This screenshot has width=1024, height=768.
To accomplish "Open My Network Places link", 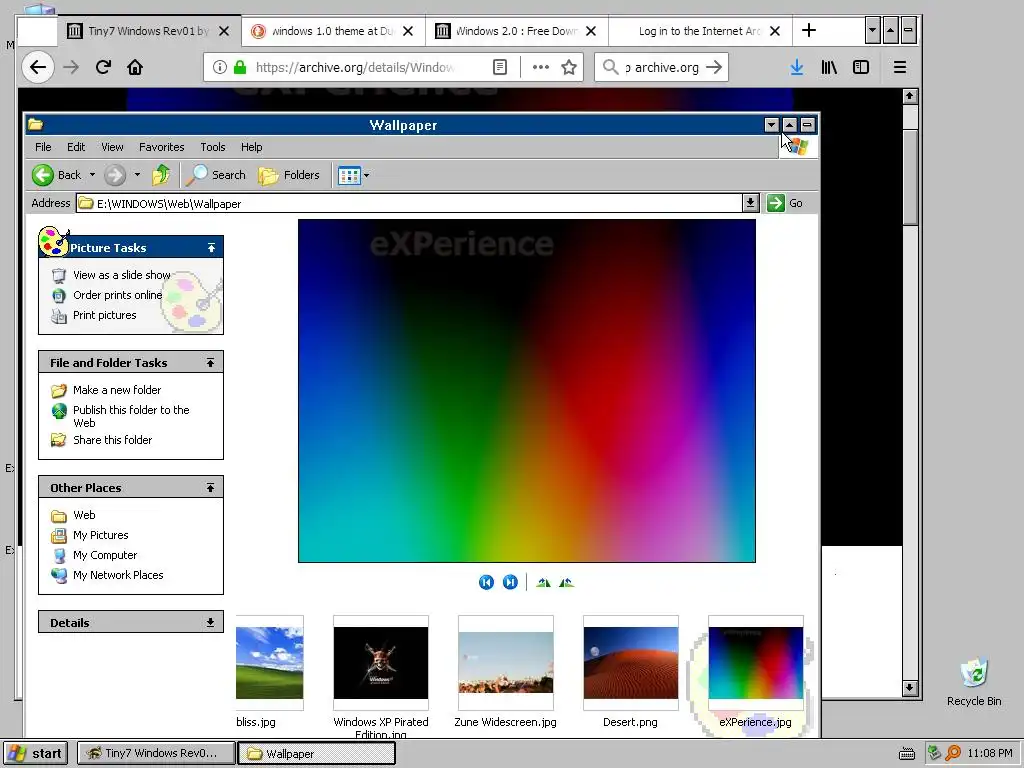I will point(118,575).
